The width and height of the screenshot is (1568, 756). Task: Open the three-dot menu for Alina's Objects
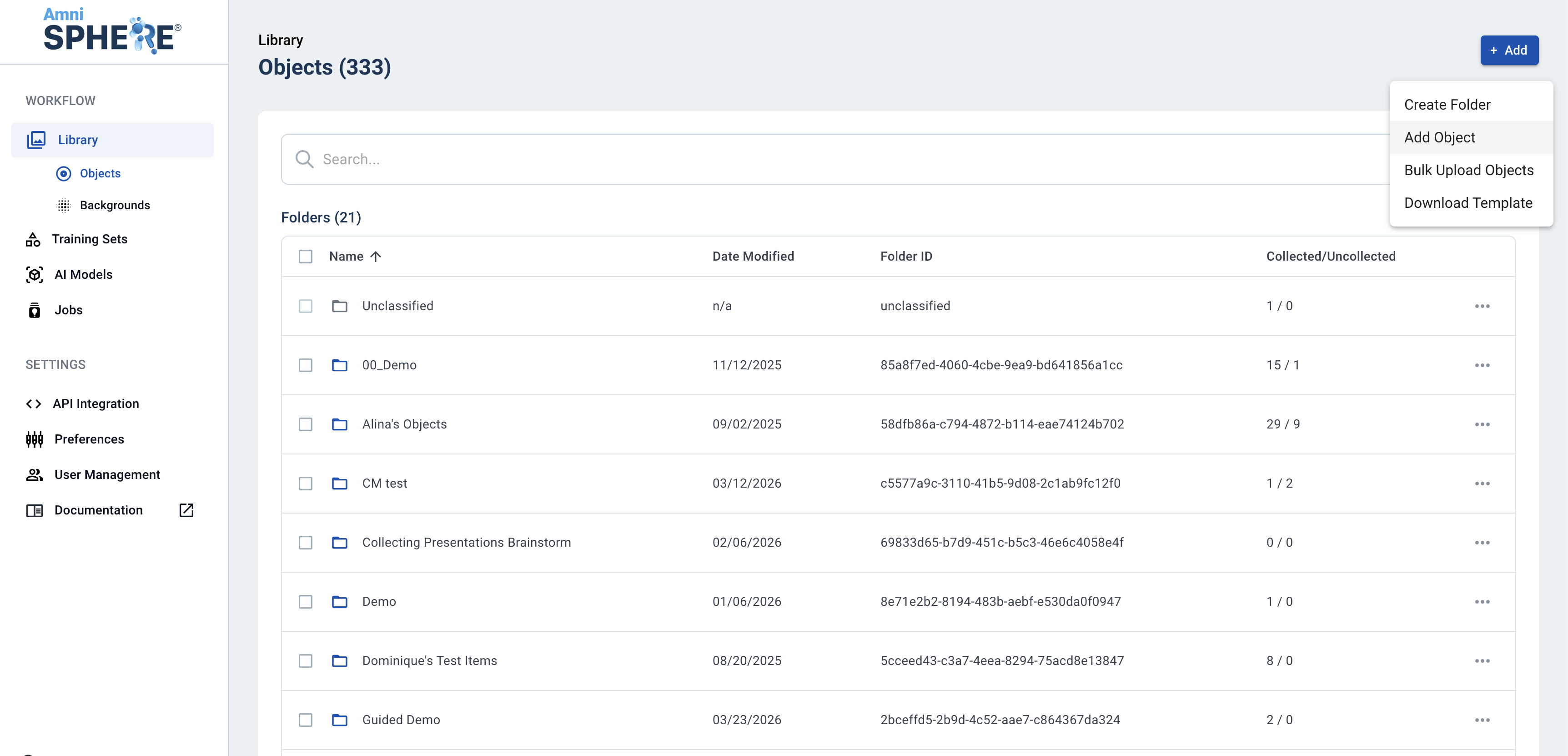[1482, 424]
